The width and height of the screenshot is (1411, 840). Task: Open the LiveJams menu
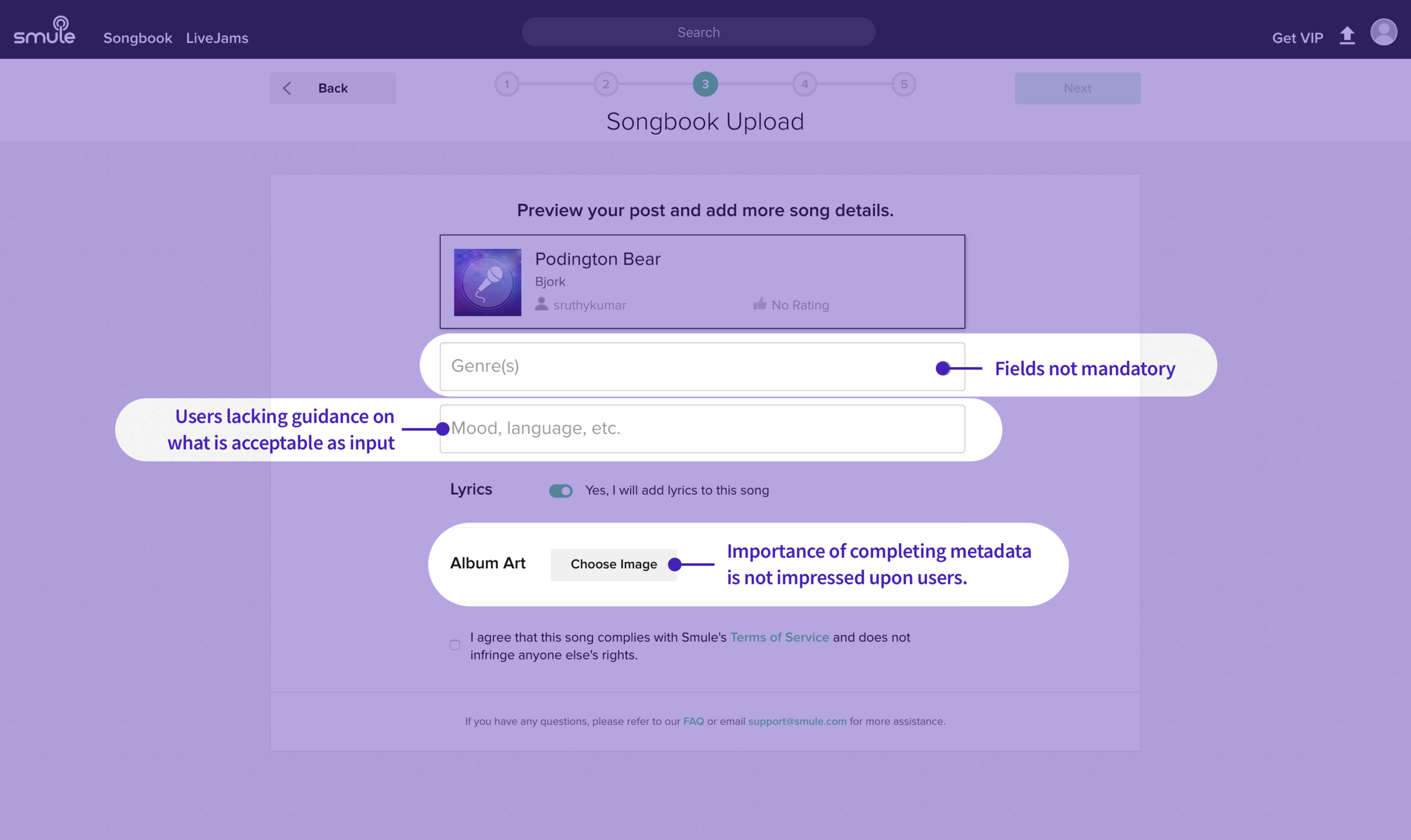[x=217, y=38]
